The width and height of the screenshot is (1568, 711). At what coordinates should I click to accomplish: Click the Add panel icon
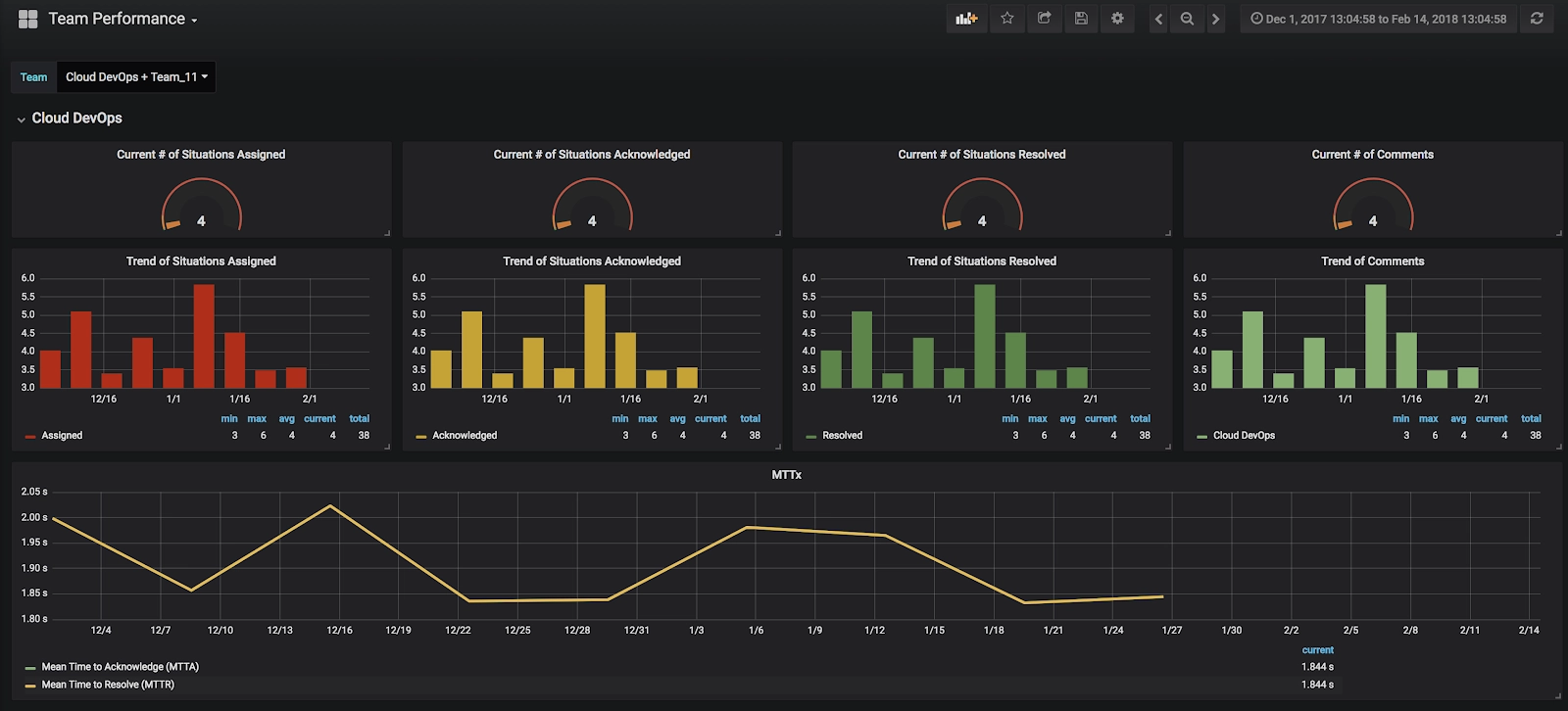point(966,19)
